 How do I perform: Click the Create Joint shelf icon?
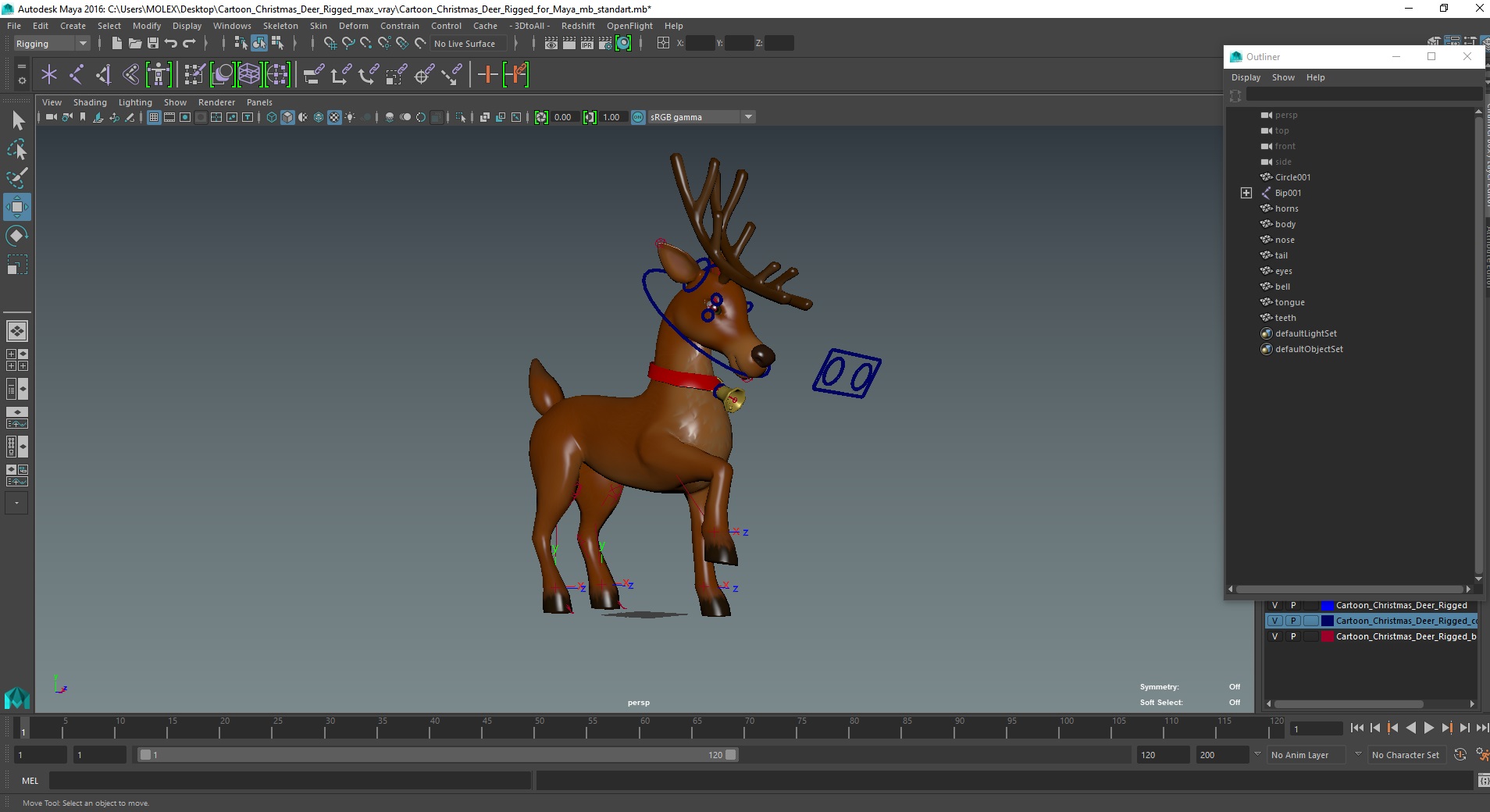[x=77, y=75]
